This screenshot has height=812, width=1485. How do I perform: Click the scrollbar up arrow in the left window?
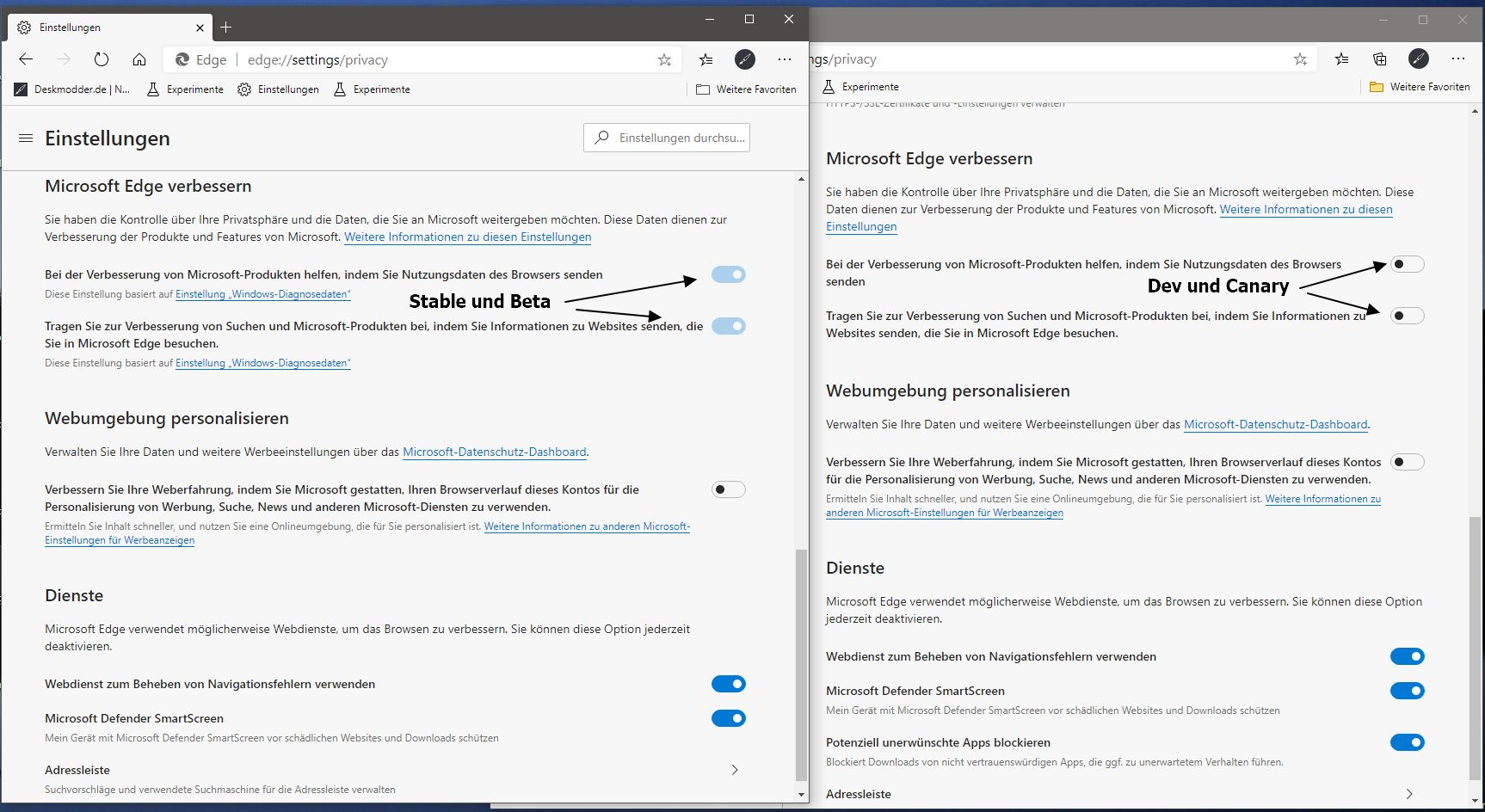point(802,179)
